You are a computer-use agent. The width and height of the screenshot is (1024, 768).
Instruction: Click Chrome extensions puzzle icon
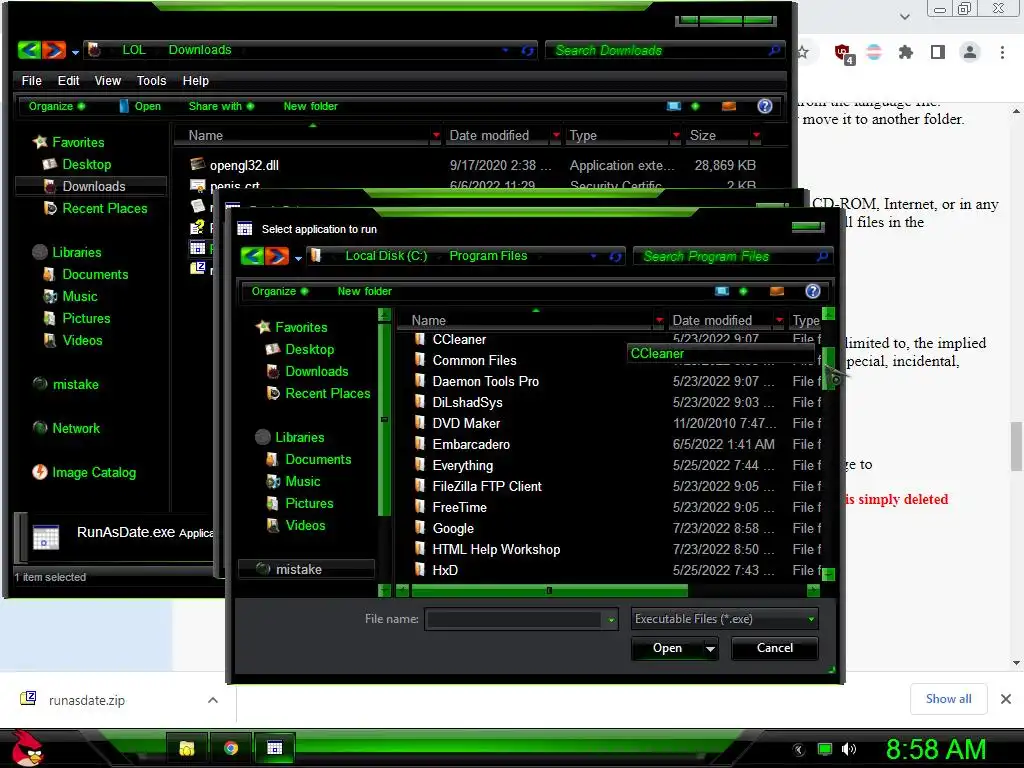pyautogui.click(x=906, y=52)
